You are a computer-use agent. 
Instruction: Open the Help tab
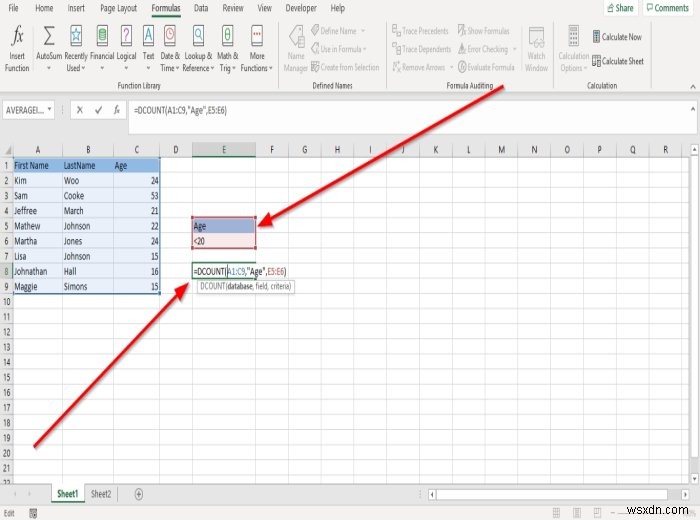point(338,8)
